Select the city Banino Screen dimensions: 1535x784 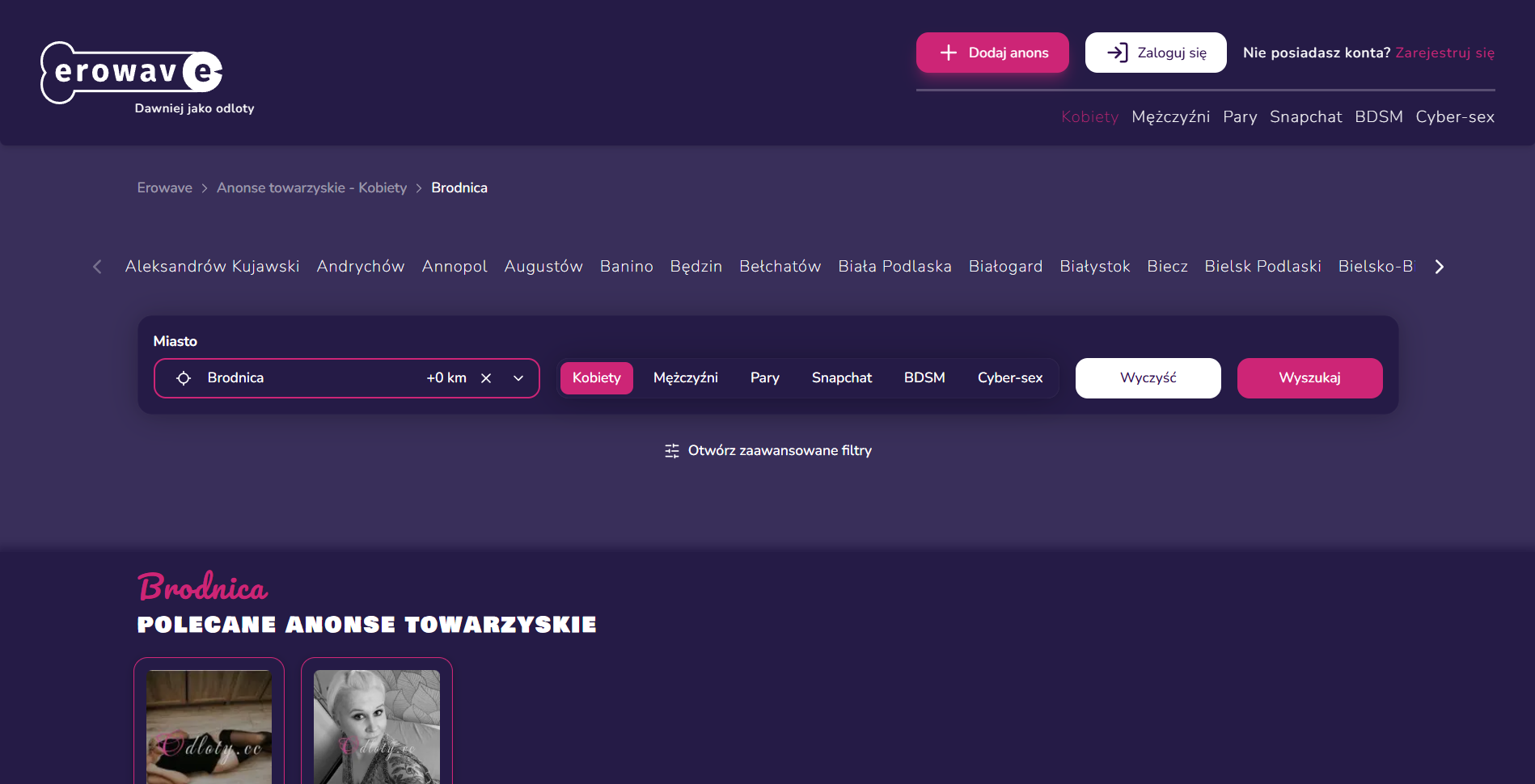pyautogui.click(x=627, y=267)
